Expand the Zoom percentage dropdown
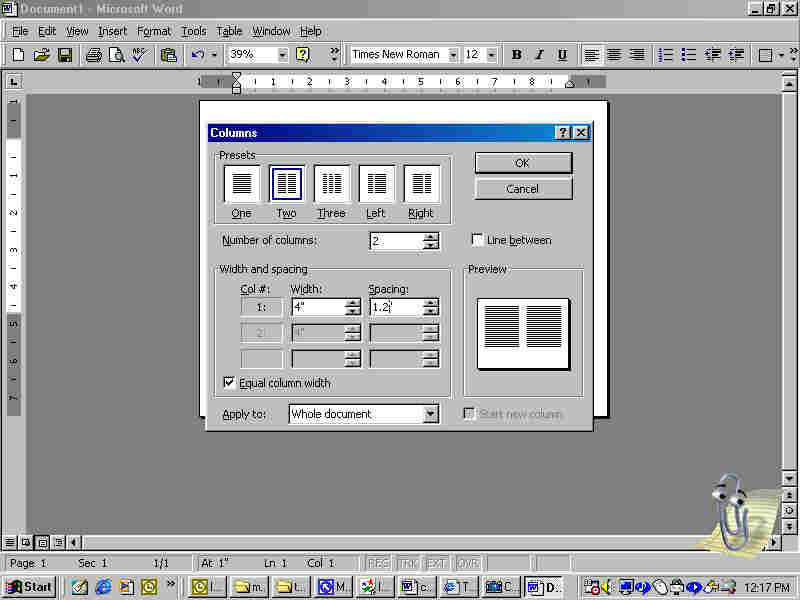This screenshot has width=800, height=600. click(x=282, y=55)
